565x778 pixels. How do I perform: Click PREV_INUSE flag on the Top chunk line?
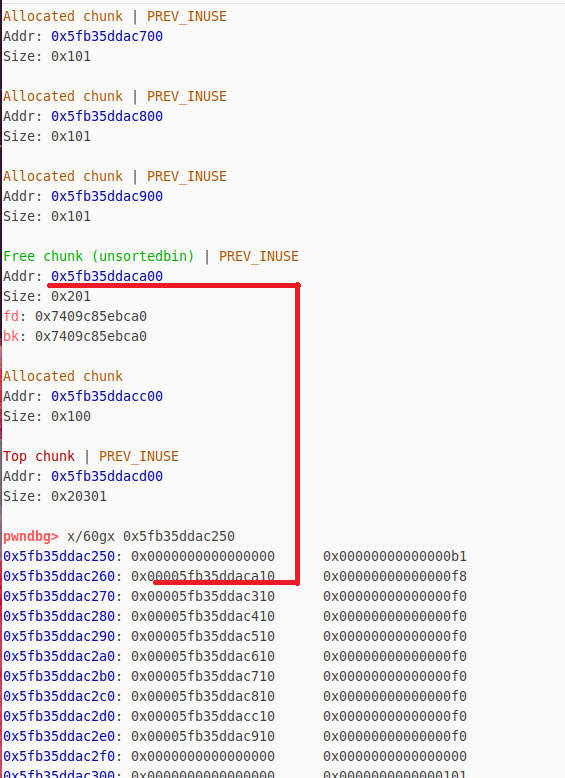click(139, 456)
